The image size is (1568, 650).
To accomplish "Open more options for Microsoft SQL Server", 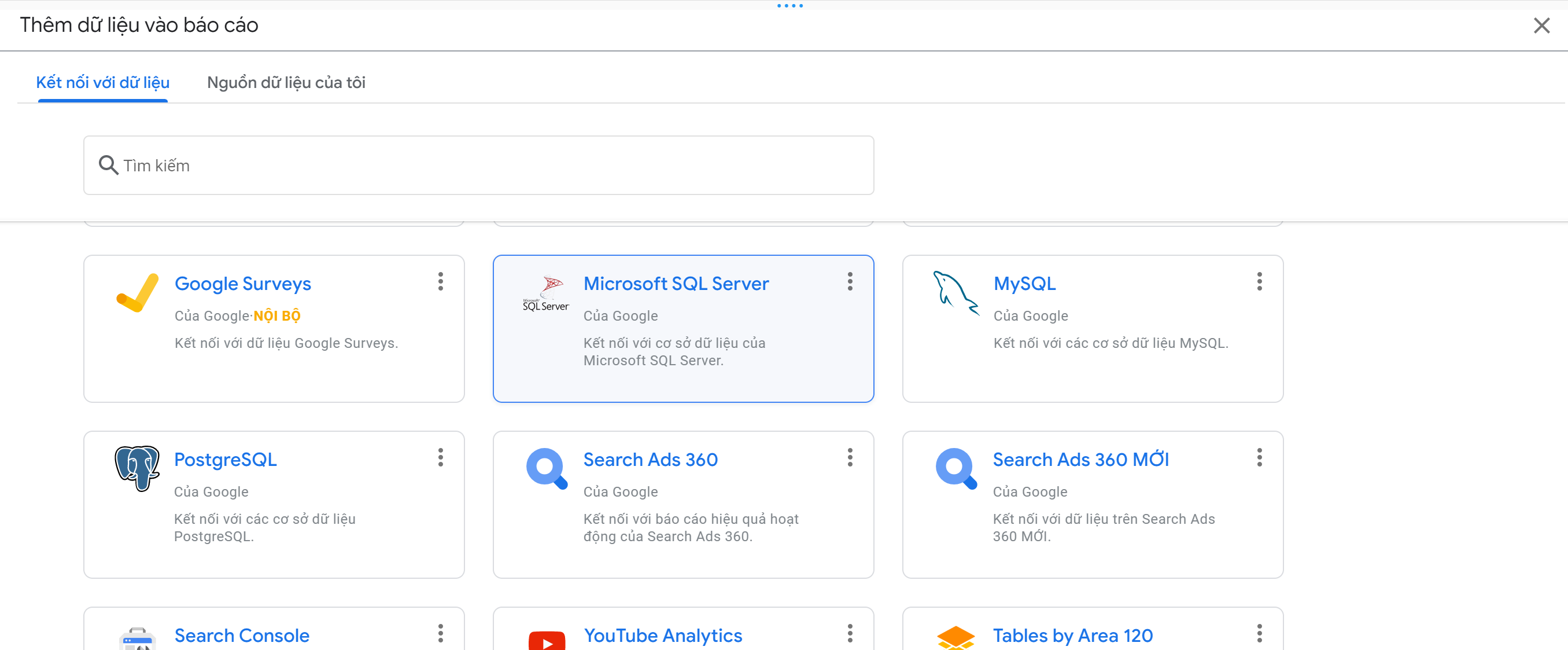I will point(850,281).
